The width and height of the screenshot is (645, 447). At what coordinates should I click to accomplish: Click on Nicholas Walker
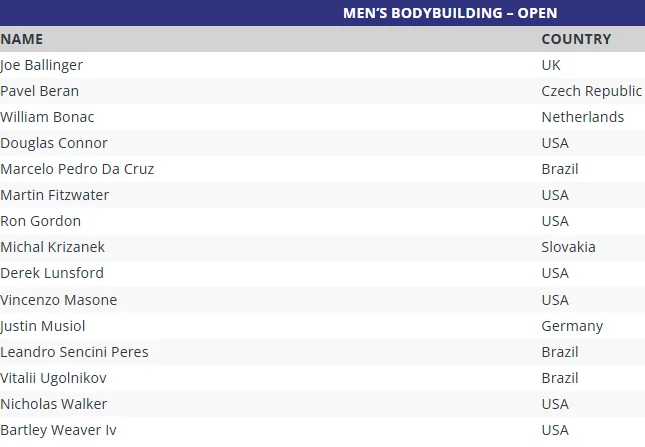54,404
